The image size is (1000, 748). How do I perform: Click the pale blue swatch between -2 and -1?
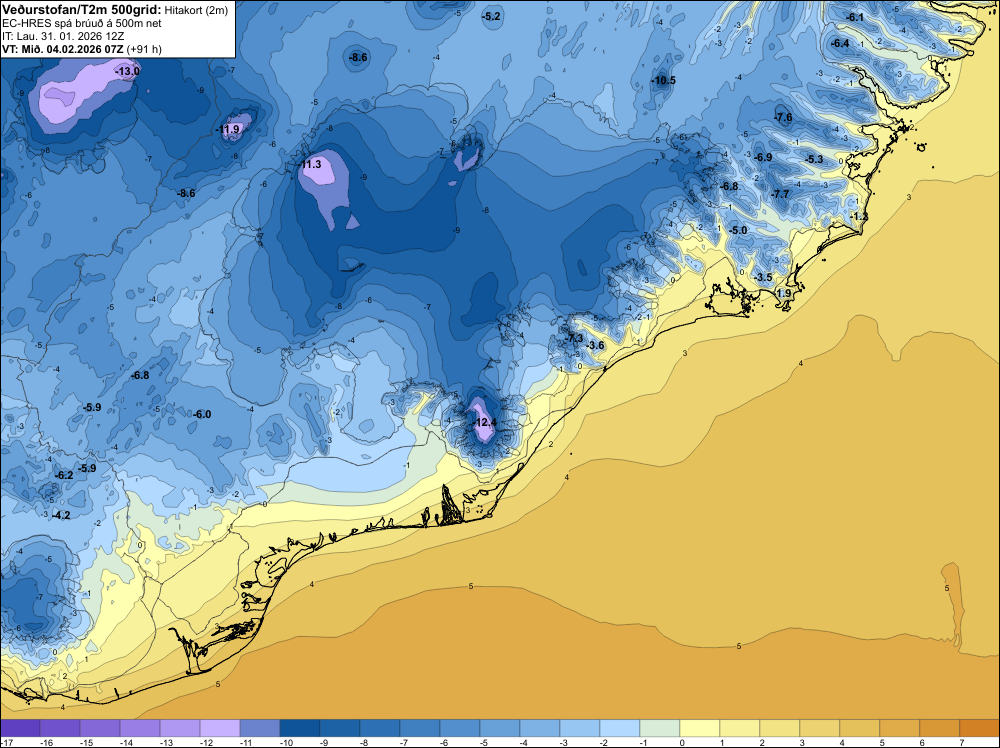pos(620,728)
